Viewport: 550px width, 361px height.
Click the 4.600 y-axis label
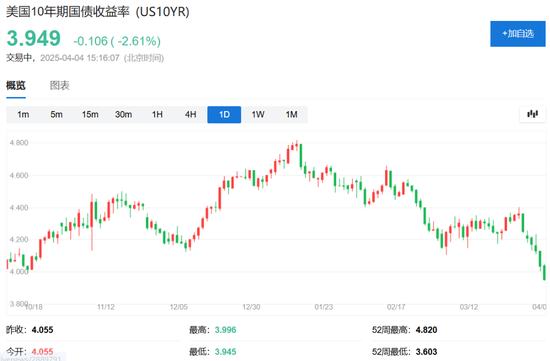point(19,175)
